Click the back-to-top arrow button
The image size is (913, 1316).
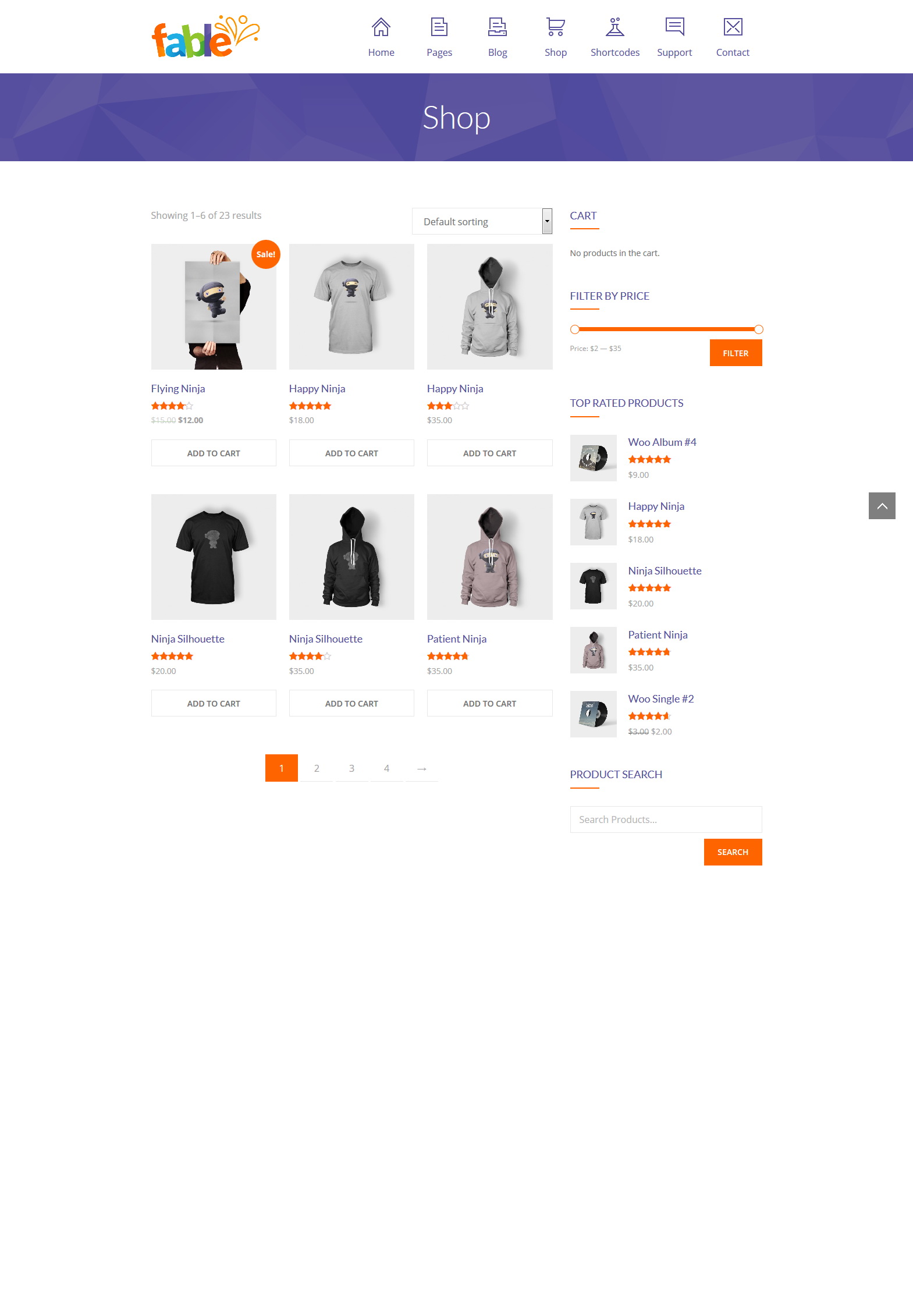882,506
